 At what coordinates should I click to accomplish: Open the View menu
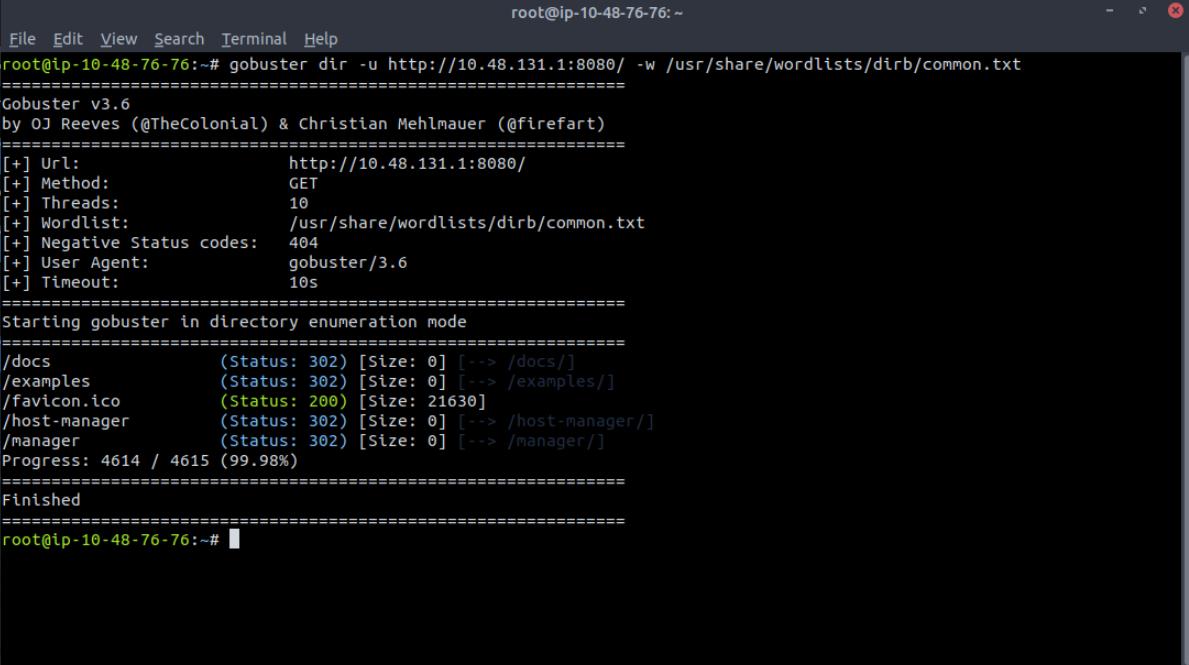tap(118, 39)
